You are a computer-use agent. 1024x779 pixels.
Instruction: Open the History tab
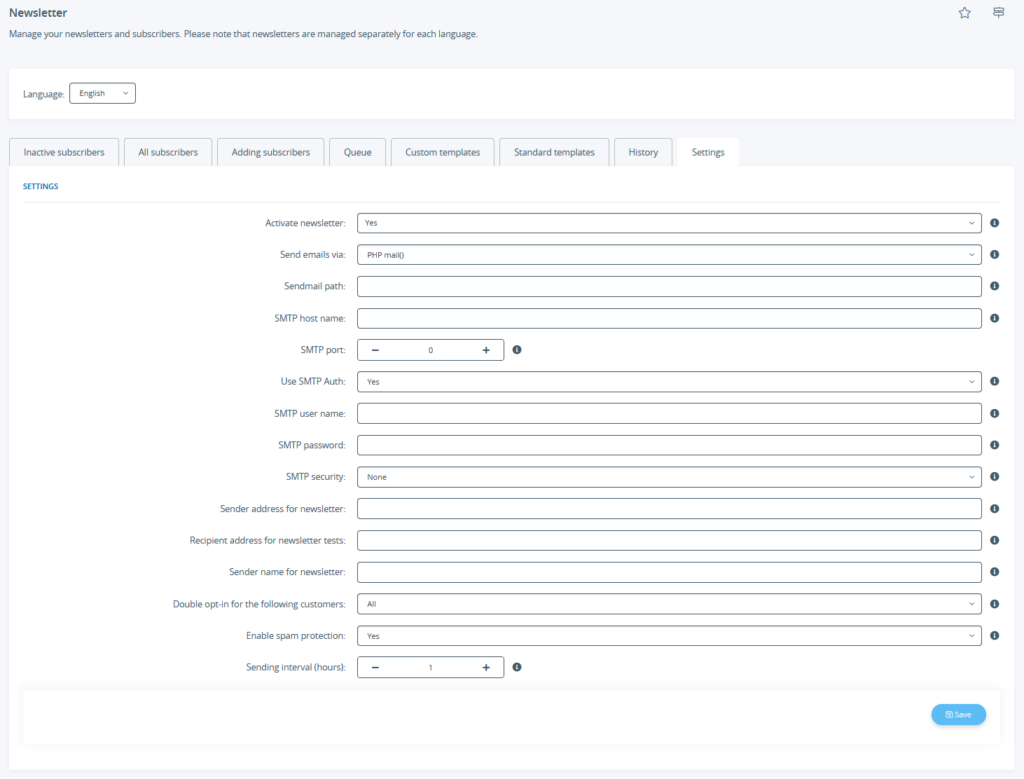(643, 151)
